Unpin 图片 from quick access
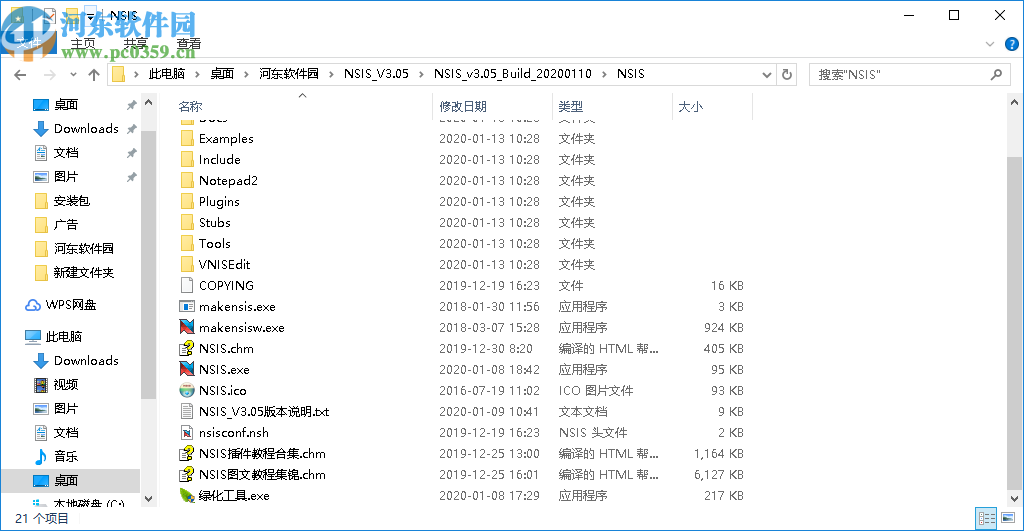The image size is (1024, 531). click(x=131, y=176)
